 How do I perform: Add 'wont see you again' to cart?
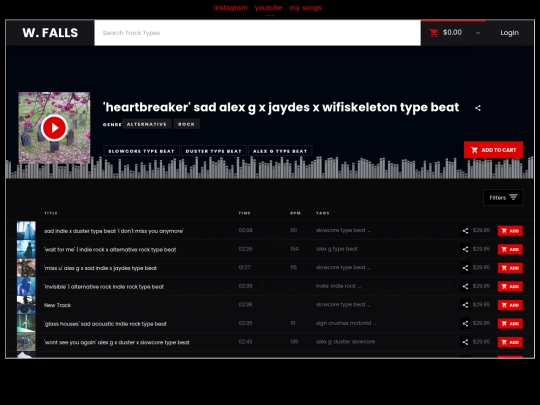[510, 342]
